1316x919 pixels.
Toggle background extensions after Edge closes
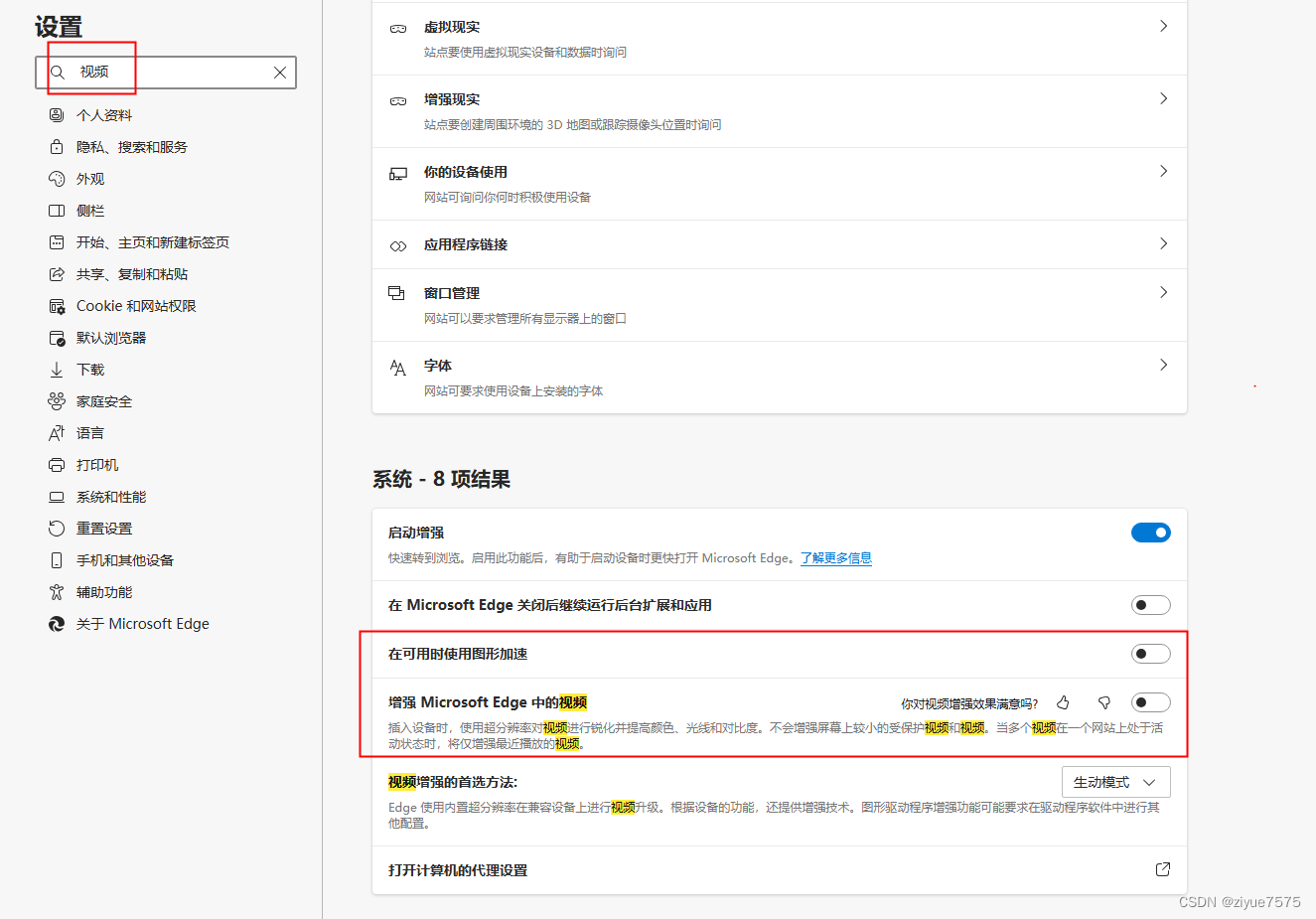(x=1151, y=605)
